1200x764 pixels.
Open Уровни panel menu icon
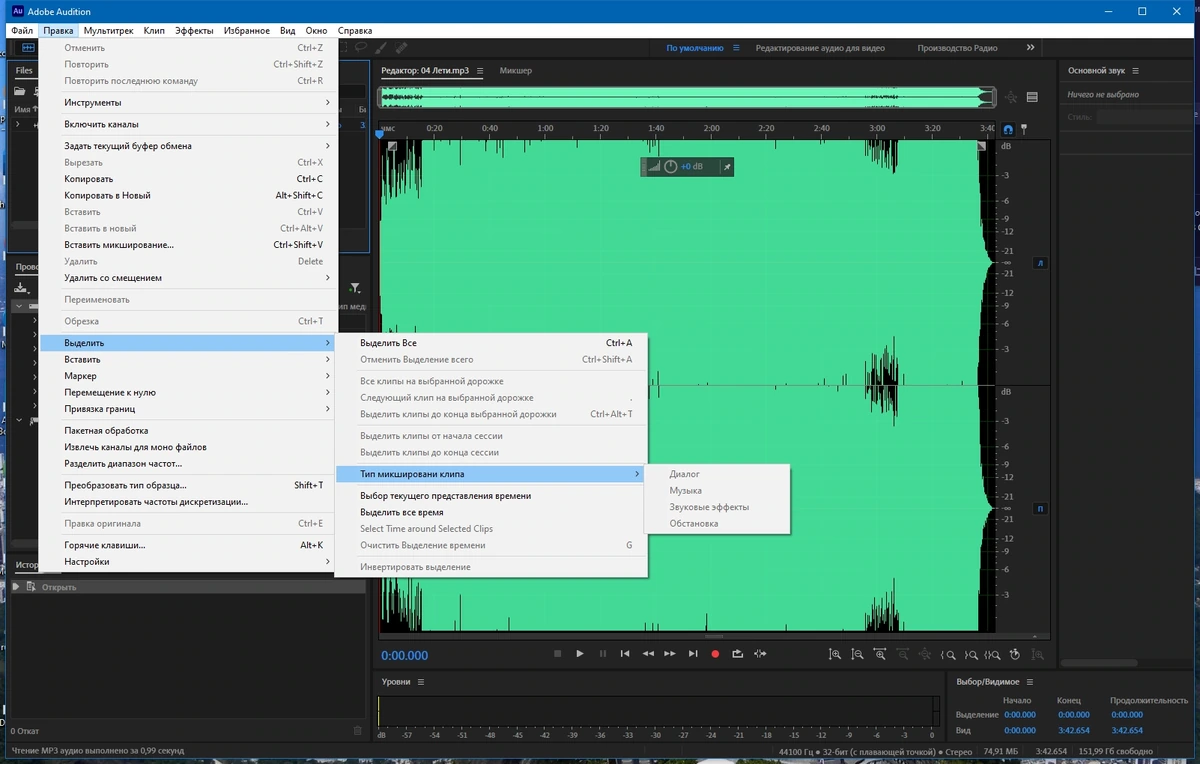(x=421, y=682)
